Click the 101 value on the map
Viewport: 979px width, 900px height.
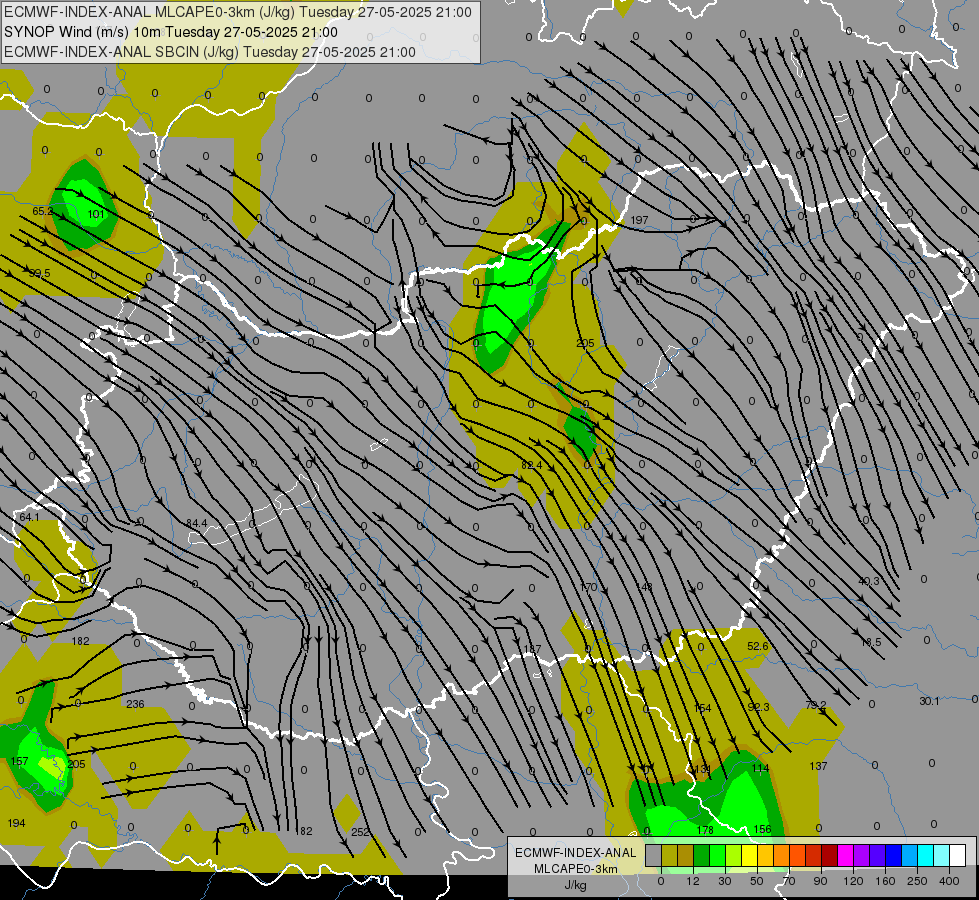(x=96, y=214)
